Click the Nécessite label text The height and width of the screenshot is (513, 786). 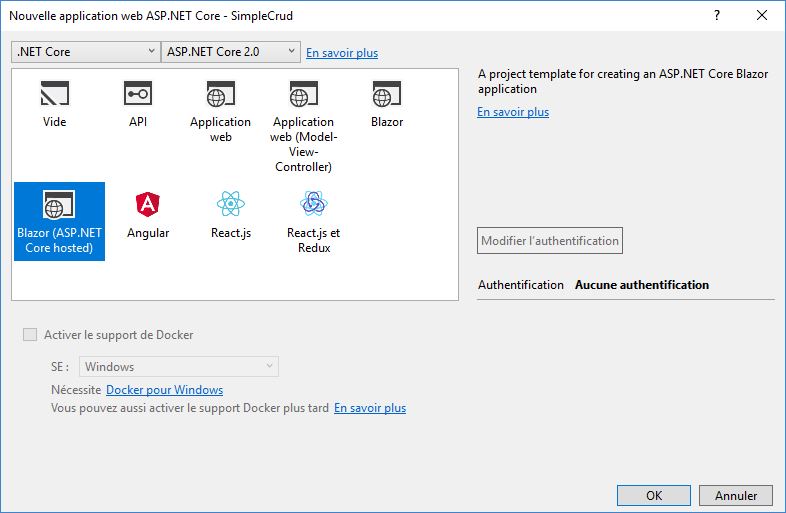[76, 390]
